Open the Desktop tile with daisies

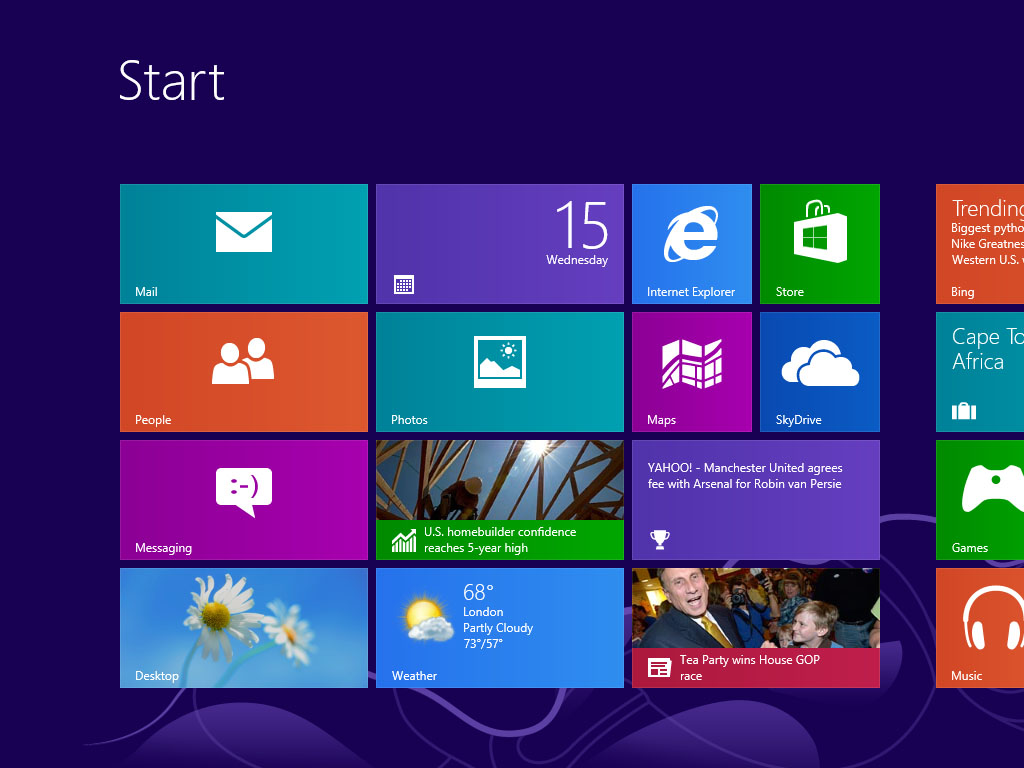point(243,627)
